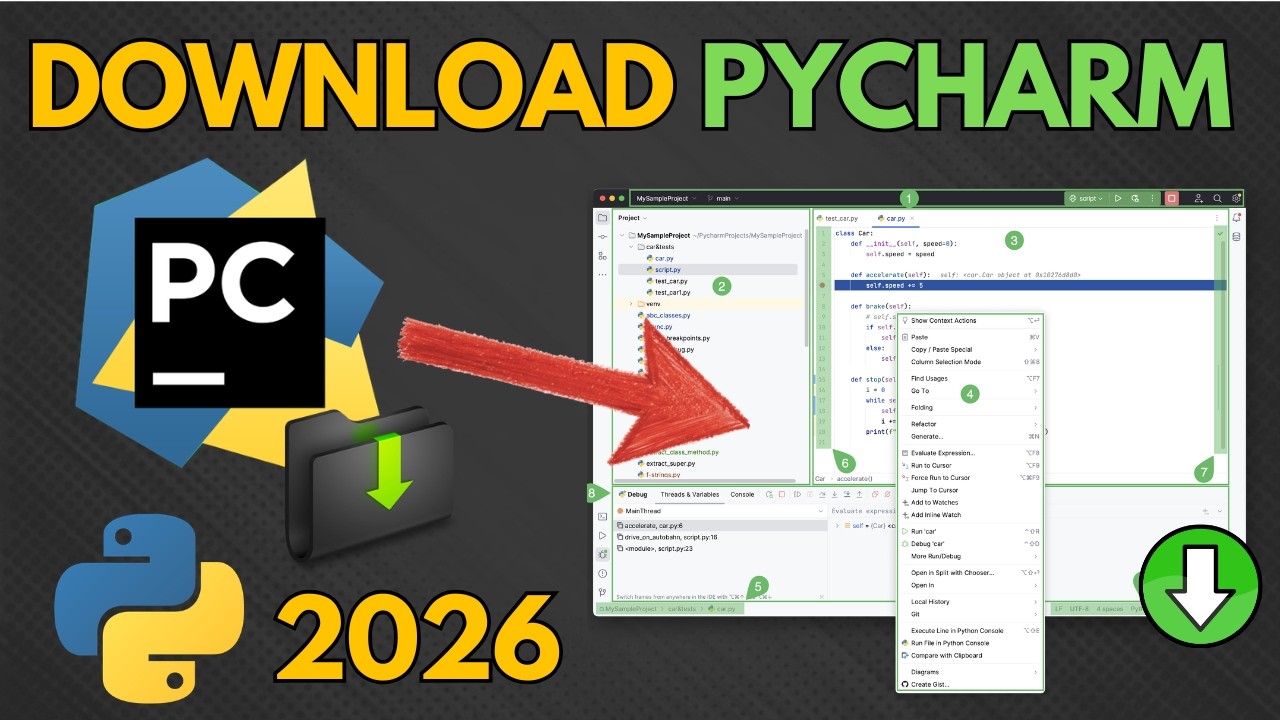Open the Project view dropdown header
This screenshot has width=1280, height=720.
tap(632, 217)
